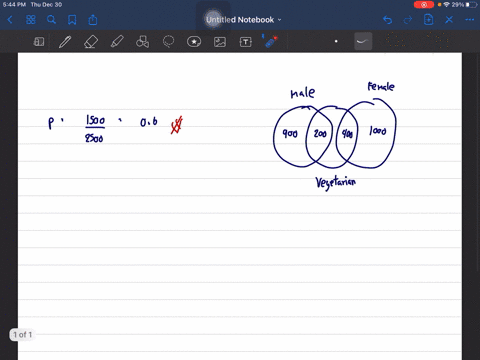Add a new page to the notebook
The height and width of the screenshot is (360, 480).
(x=428, y=20)
